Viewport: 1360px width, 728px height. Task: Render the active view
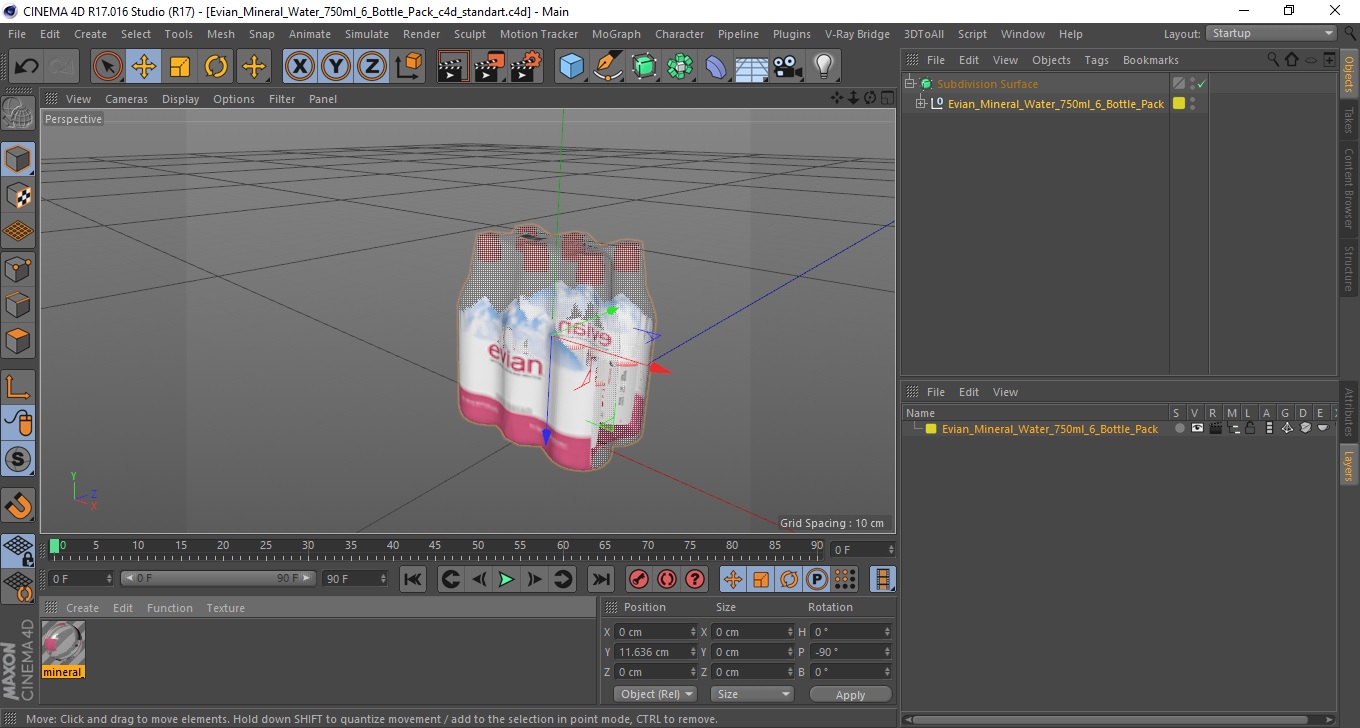(453, 67)
